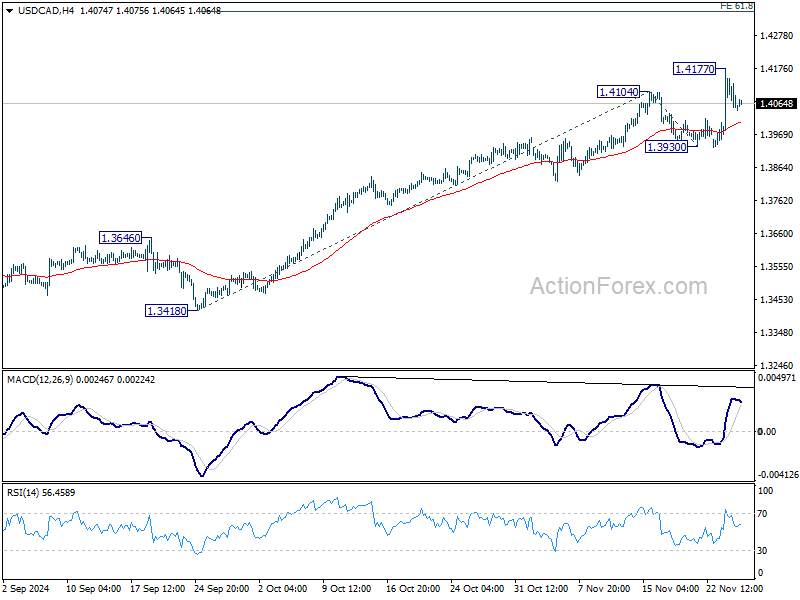Click the 1.33480 price axis value
Viewport: 800px width, 600px height.
(777, 333)
